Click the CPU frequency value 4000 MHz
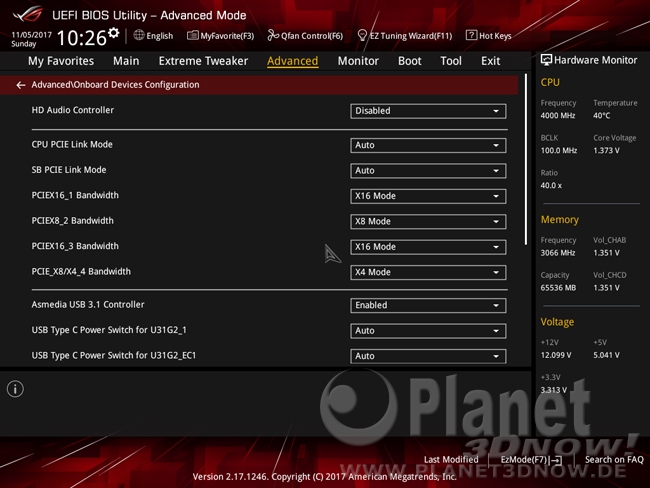650x488 pixels. click(x=558, y=116)
